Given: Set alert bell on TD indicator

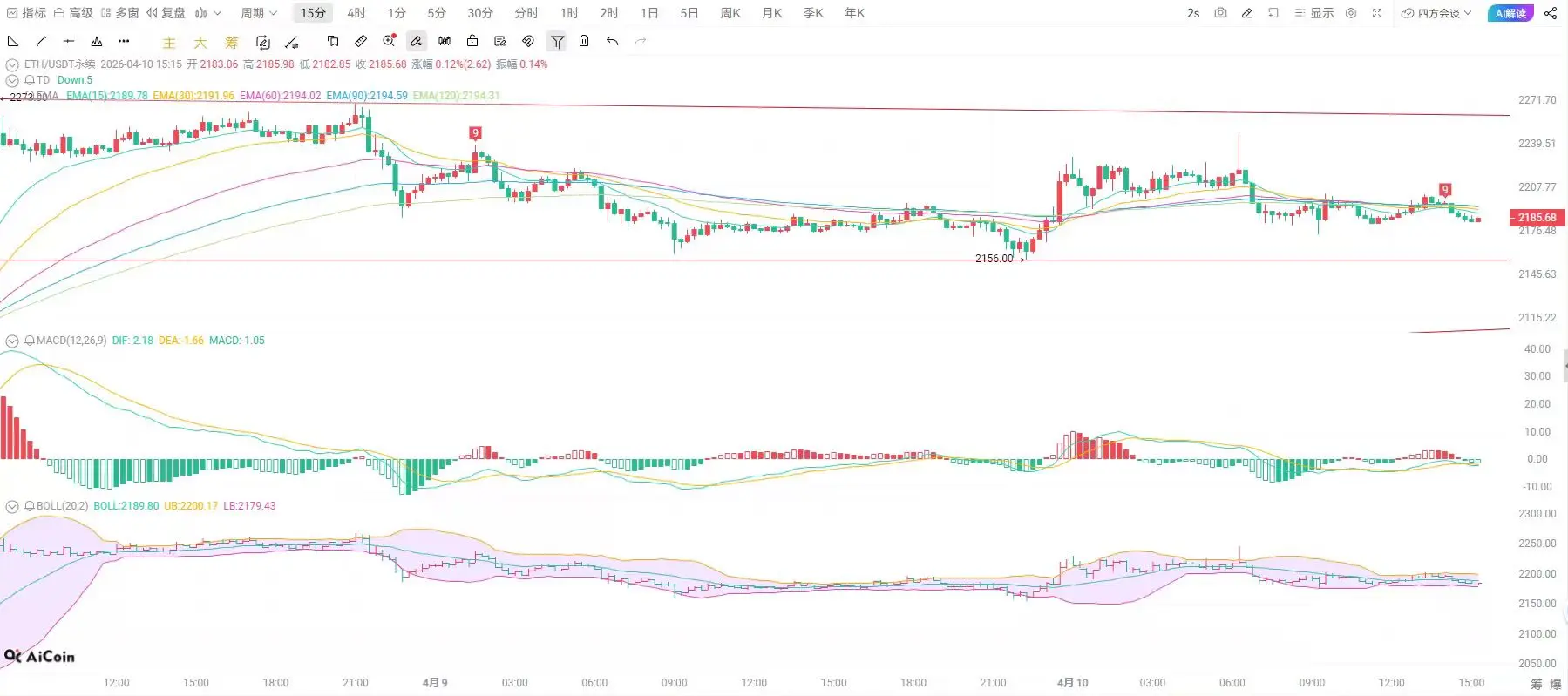Looking at the screenshot, I should 30,80.
